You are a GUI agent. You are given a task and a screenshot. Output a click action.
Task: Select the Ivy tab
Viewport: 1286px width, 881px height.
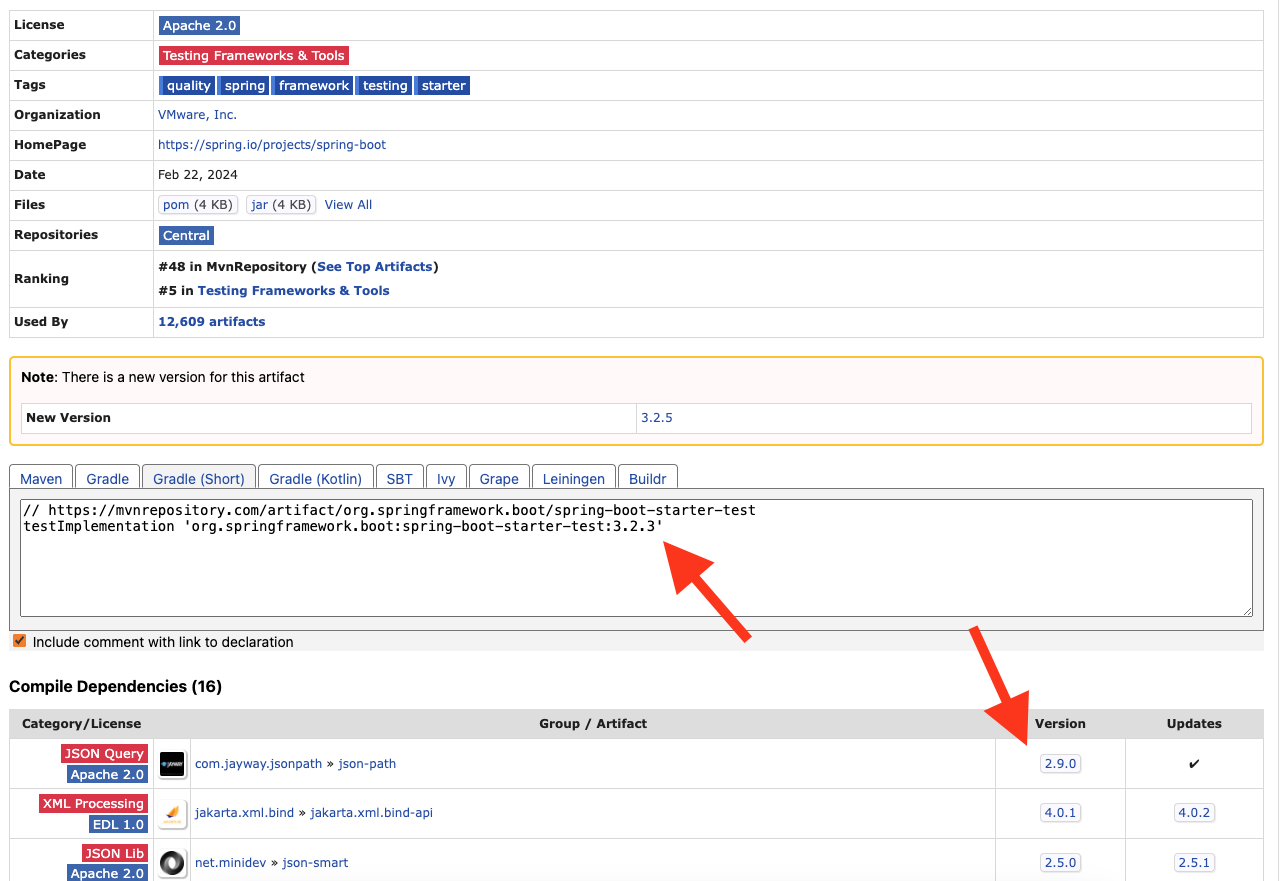pos(446,478)
